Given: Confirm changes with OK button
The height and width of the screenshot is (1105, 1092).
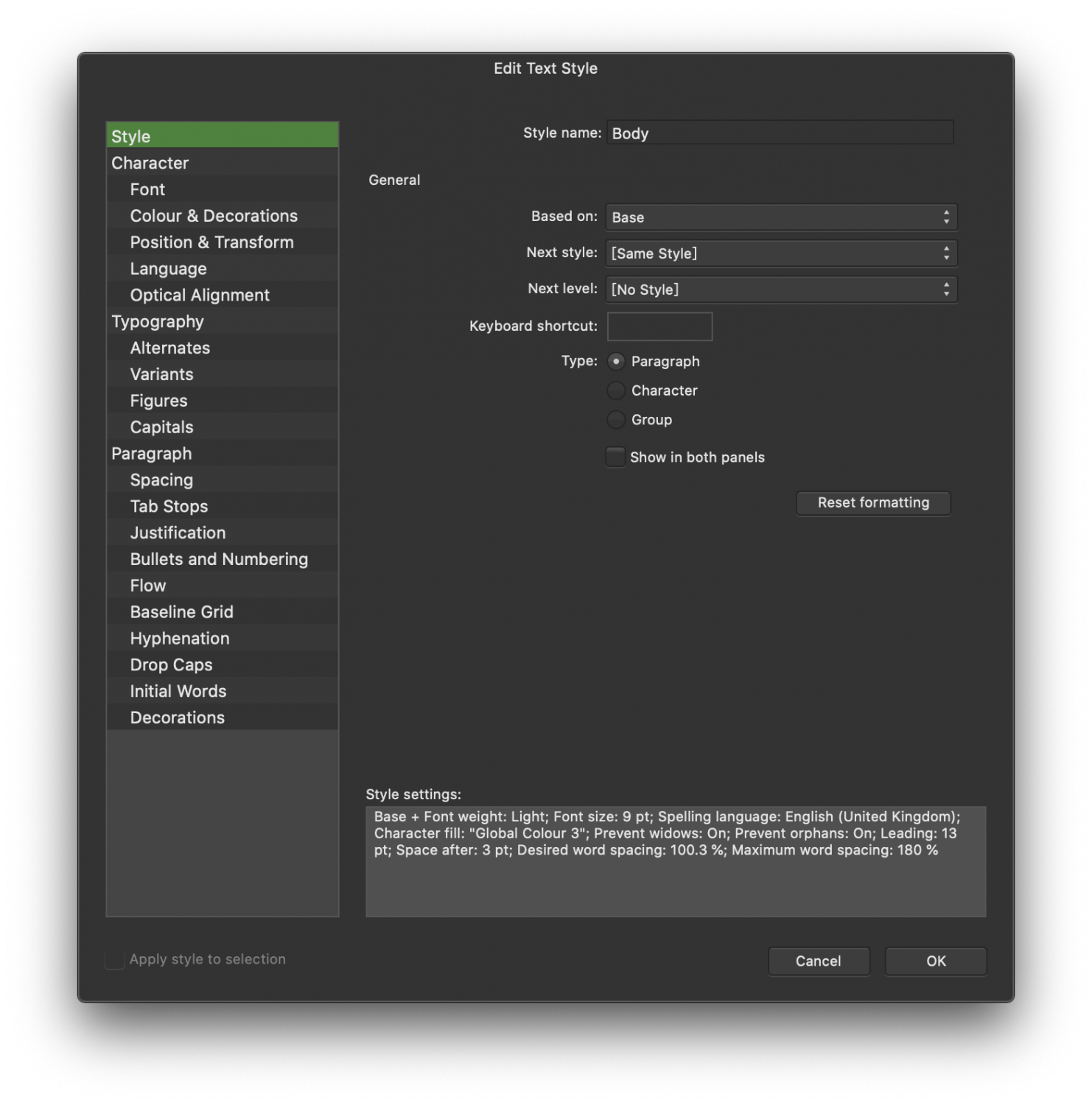Looking at the screenshot, I should click(935, 961).
